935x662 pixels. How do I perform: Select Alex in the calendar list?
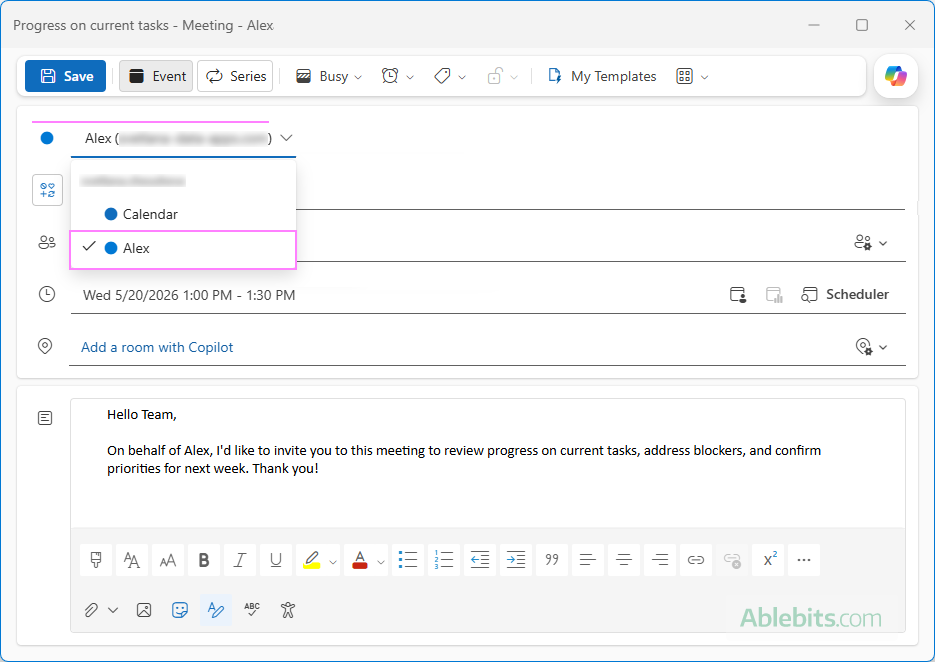[183, 249]
